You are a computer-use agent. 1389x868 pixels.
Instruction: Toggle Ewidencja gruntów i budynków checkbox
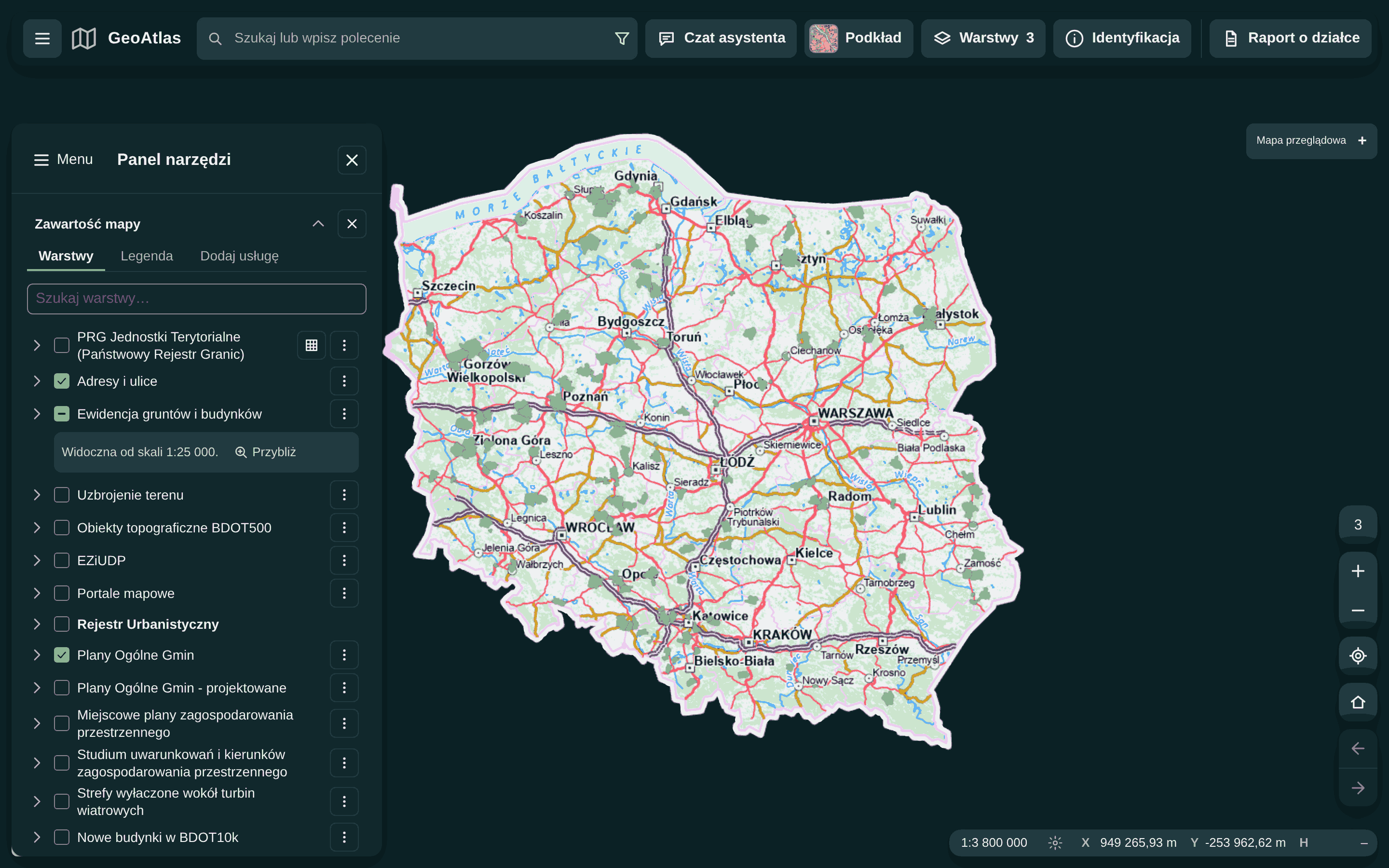pyautogui.click(x=61, y=414)
